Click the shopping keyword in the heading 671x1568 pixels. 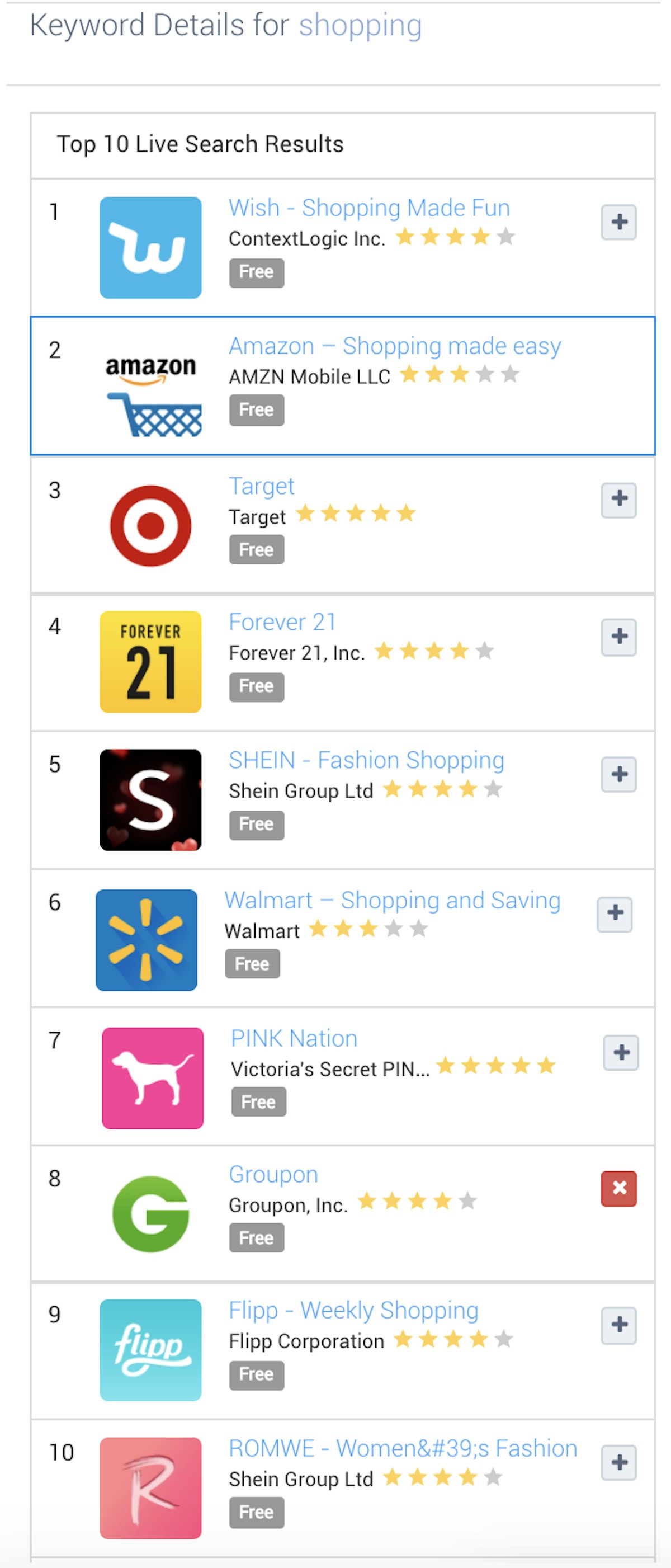360,26
